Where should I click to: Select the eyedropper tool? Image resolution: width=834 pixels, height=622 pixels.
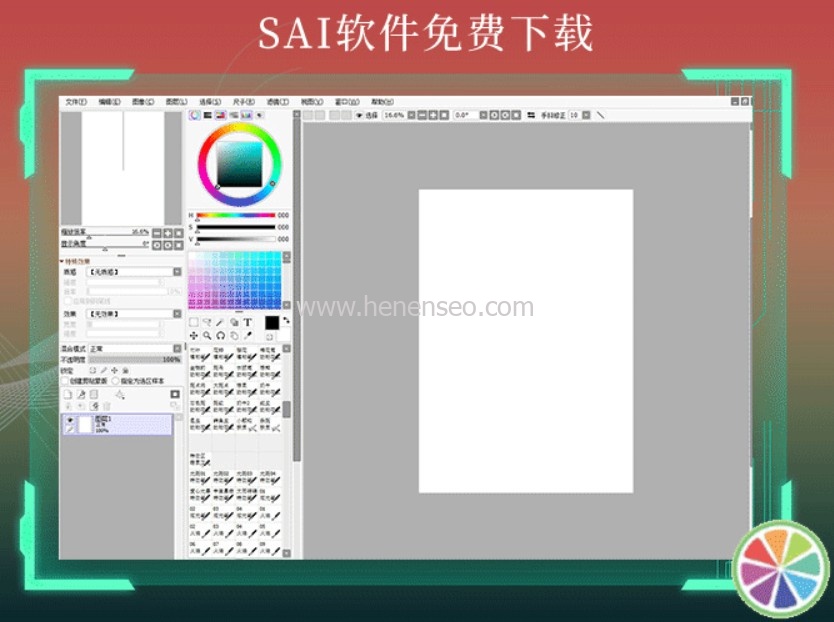coord(247,336)
